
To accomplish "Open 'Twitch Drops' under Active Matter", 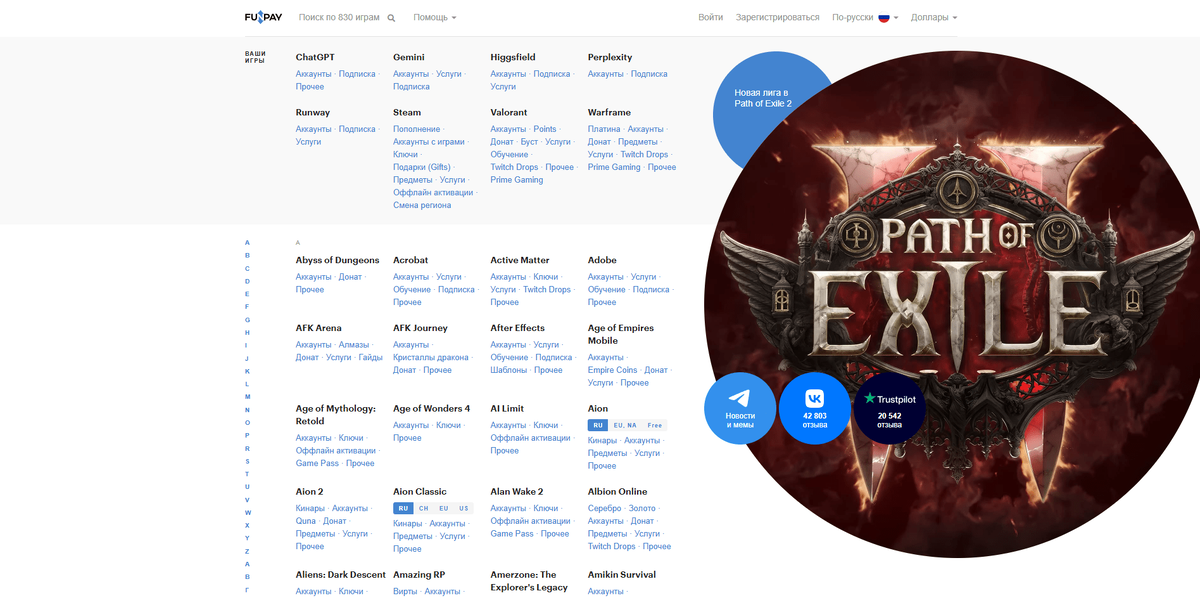I will (x=547, y=290).
